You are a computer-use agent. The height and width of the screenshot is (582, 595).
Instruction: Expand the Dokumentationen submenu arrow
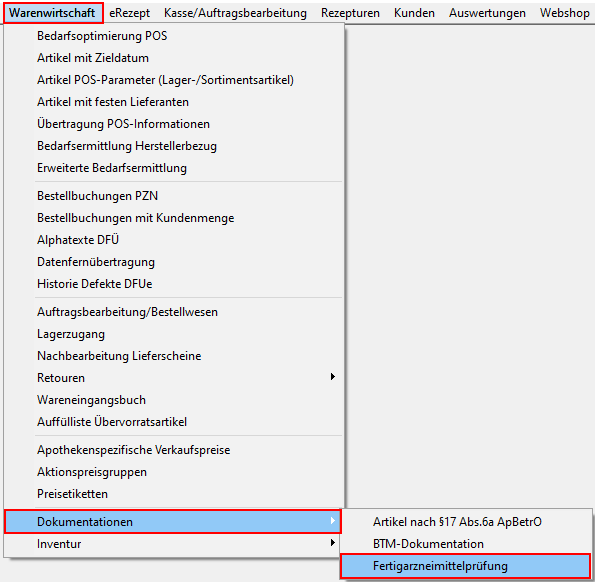(333, 521)
